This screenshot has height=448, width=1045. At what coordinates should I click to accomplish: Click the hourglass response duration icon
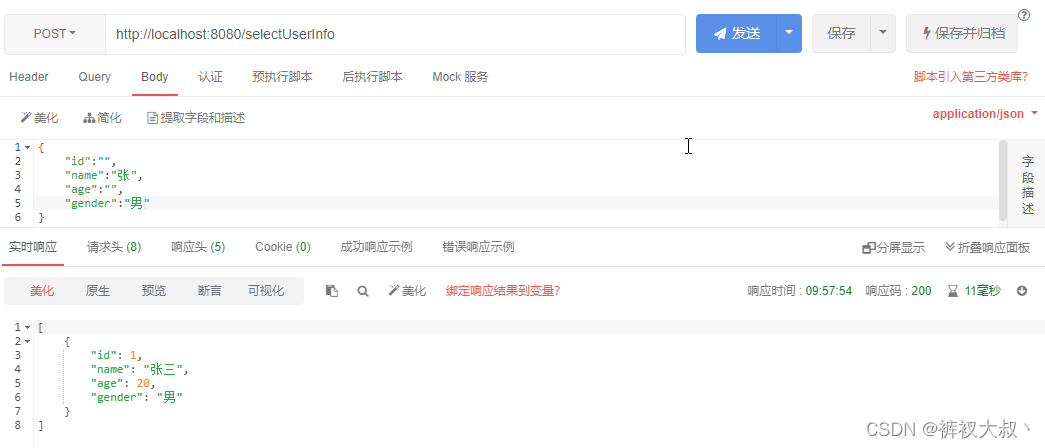tap(953, 291)
